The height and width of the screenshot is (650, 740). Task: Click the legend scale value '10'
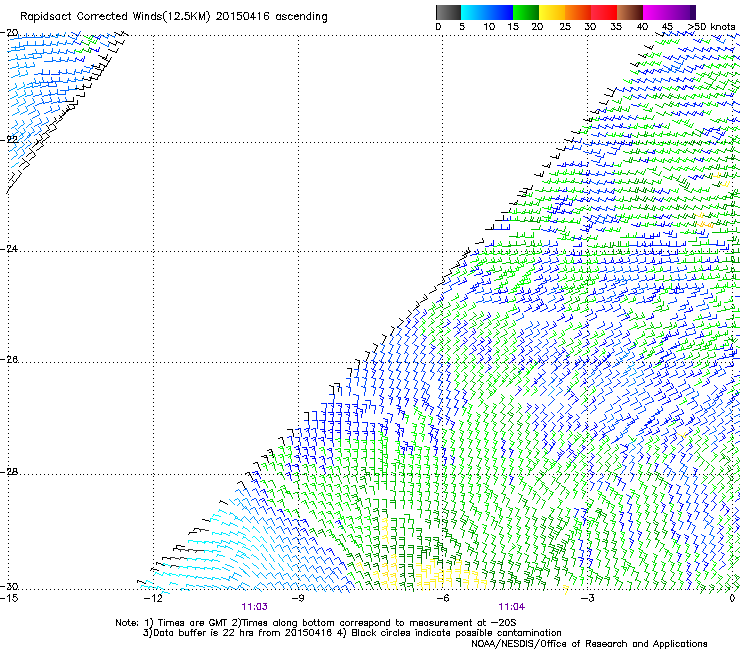[x=489, y=27]
